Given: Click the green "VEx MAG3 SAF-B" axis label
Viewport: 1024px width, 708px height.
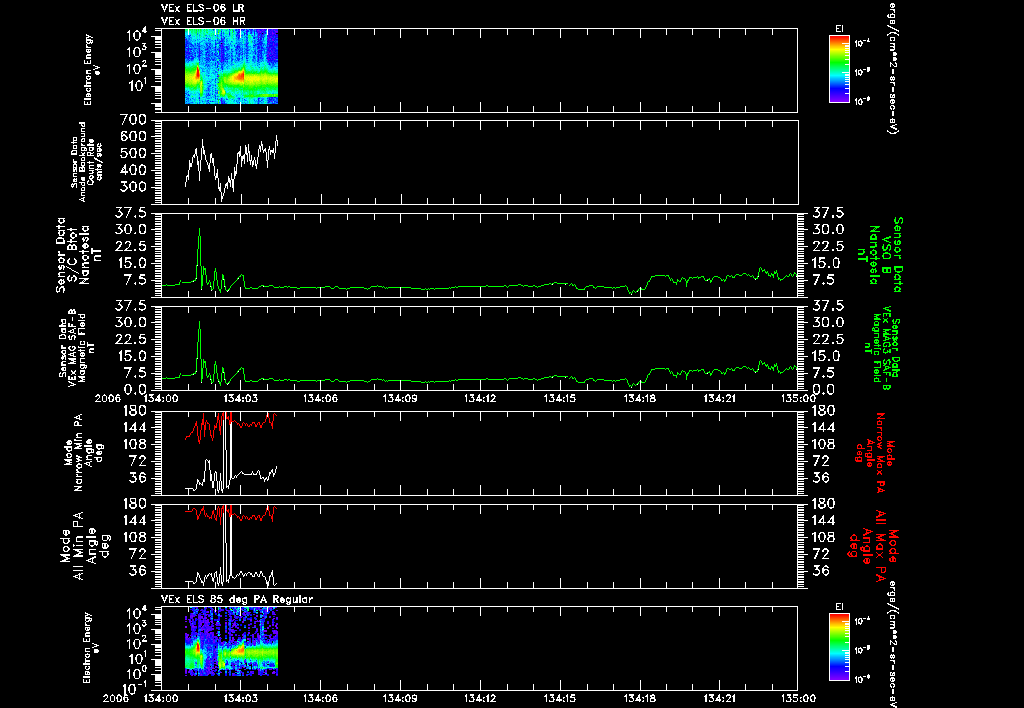Looking at the screenshot, I should click(x=880, y=348).
